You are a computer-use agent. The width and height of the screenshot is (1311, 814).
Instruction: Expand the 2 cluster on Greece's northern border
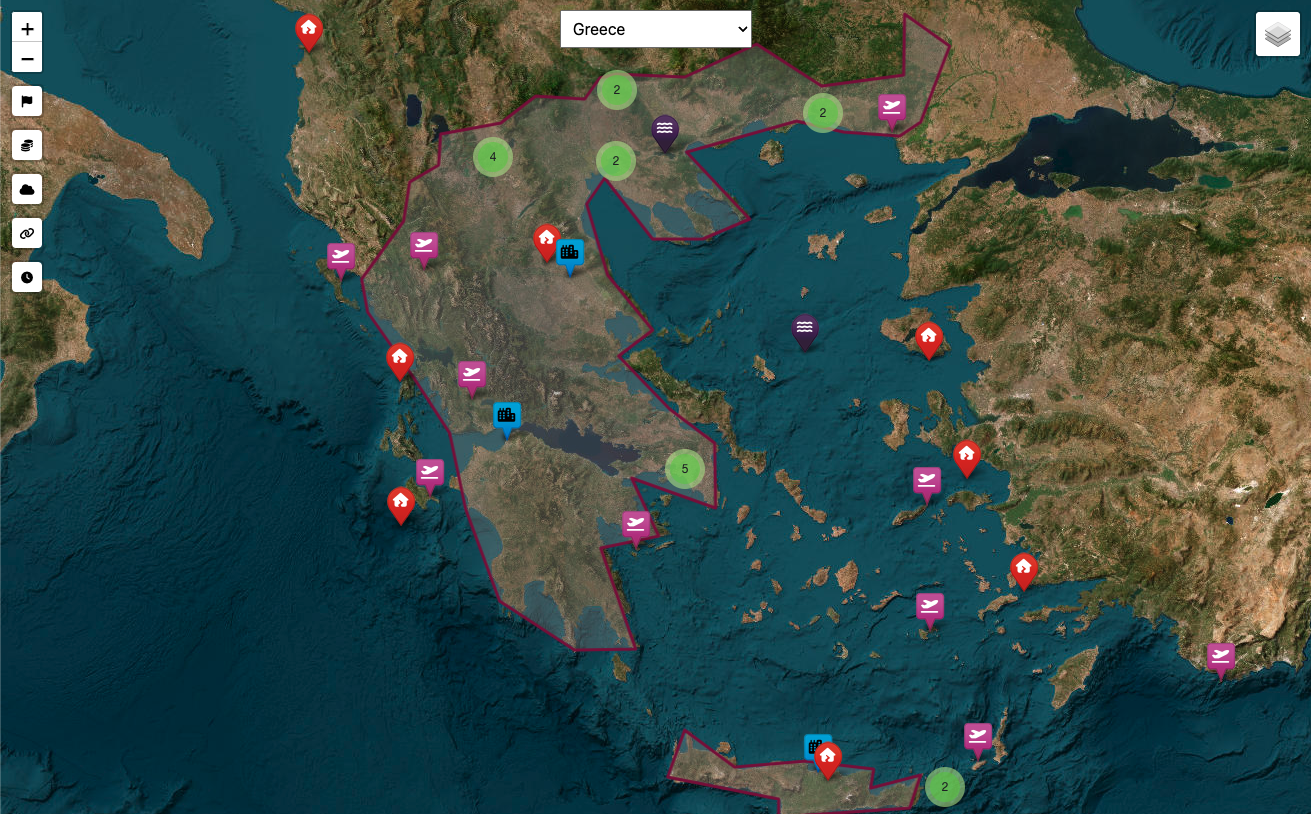click(617, 90)
